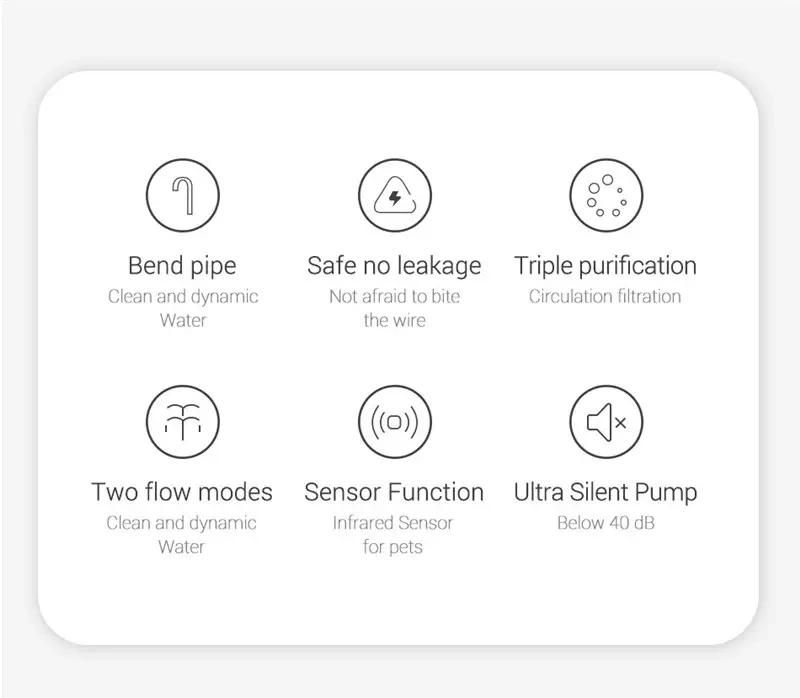Screen dimensions: 800x698
Task: Click the lightning triangle safety icon
Action: tap(394, 195)
